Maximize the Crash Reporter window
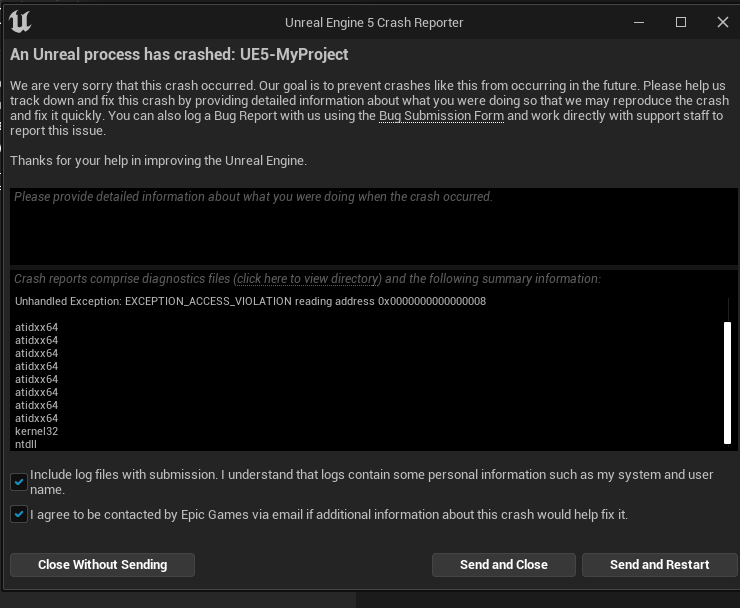740x608 pixels. [x=681, y=22]
